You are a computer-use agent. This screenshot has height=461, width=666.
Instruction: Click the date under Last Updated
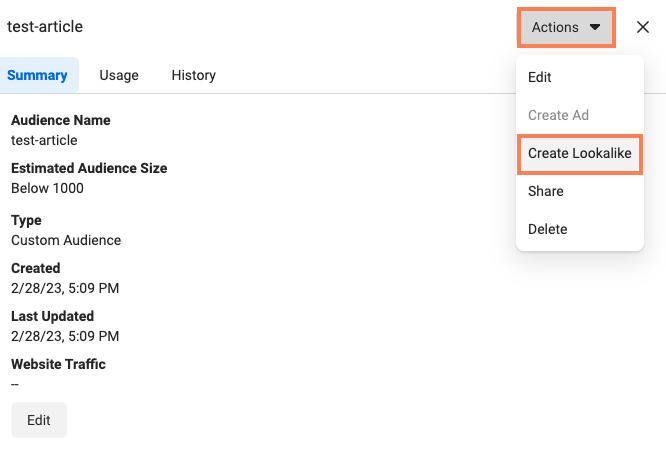(65, 337)
